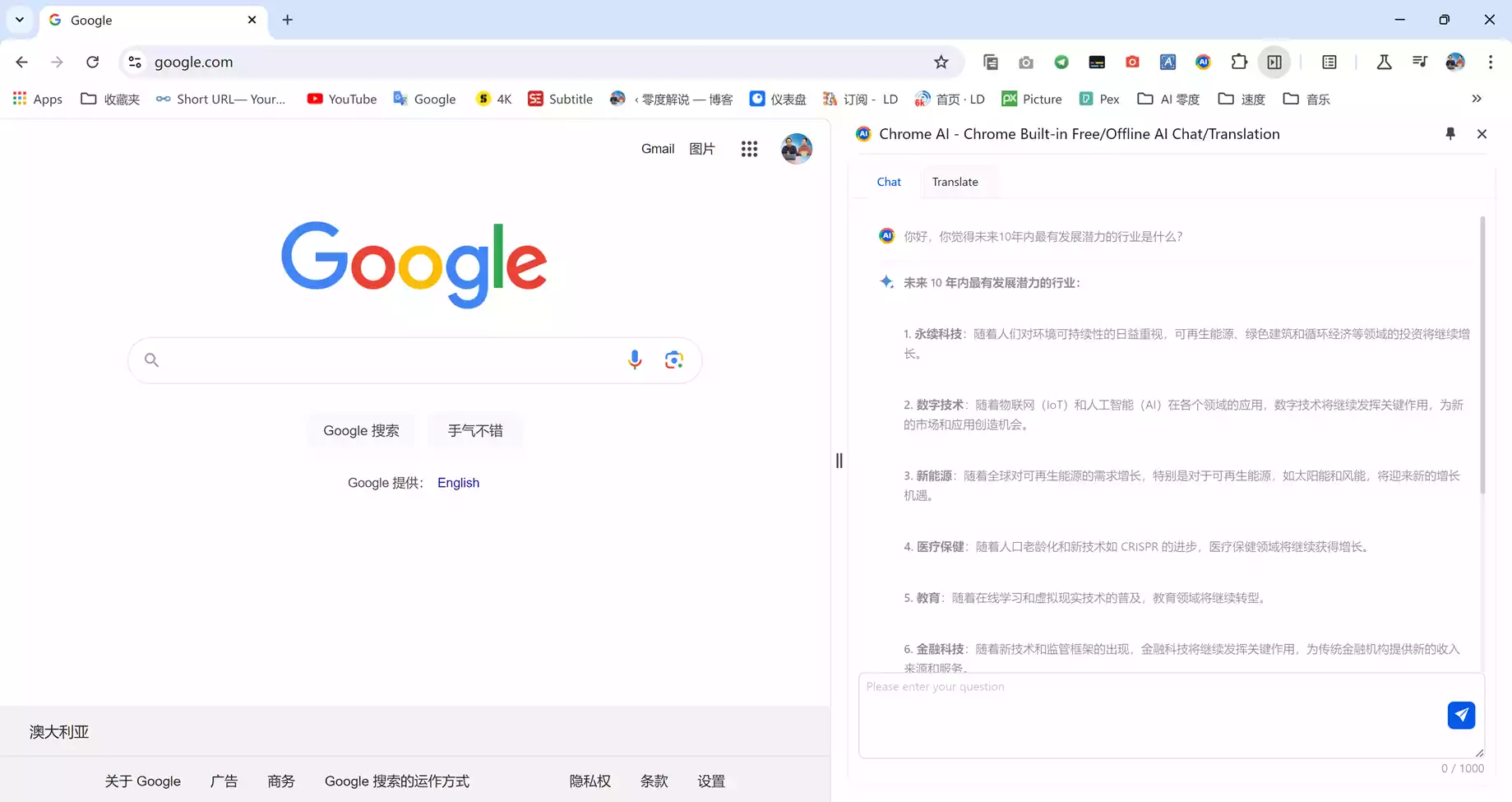Switch Google language to English
Viewport: 1512px width, 802px height.
coord(458,483)
